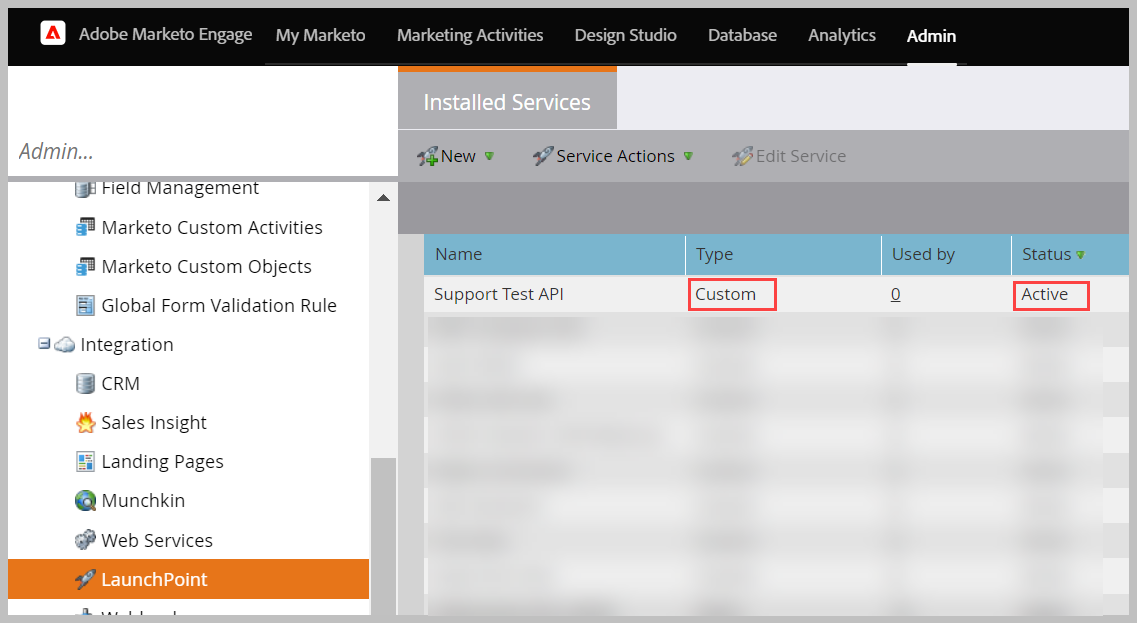Sort by the Used by column header
Image resolution: width=1137 pixels, height=623 pixels.
point(946,255)
